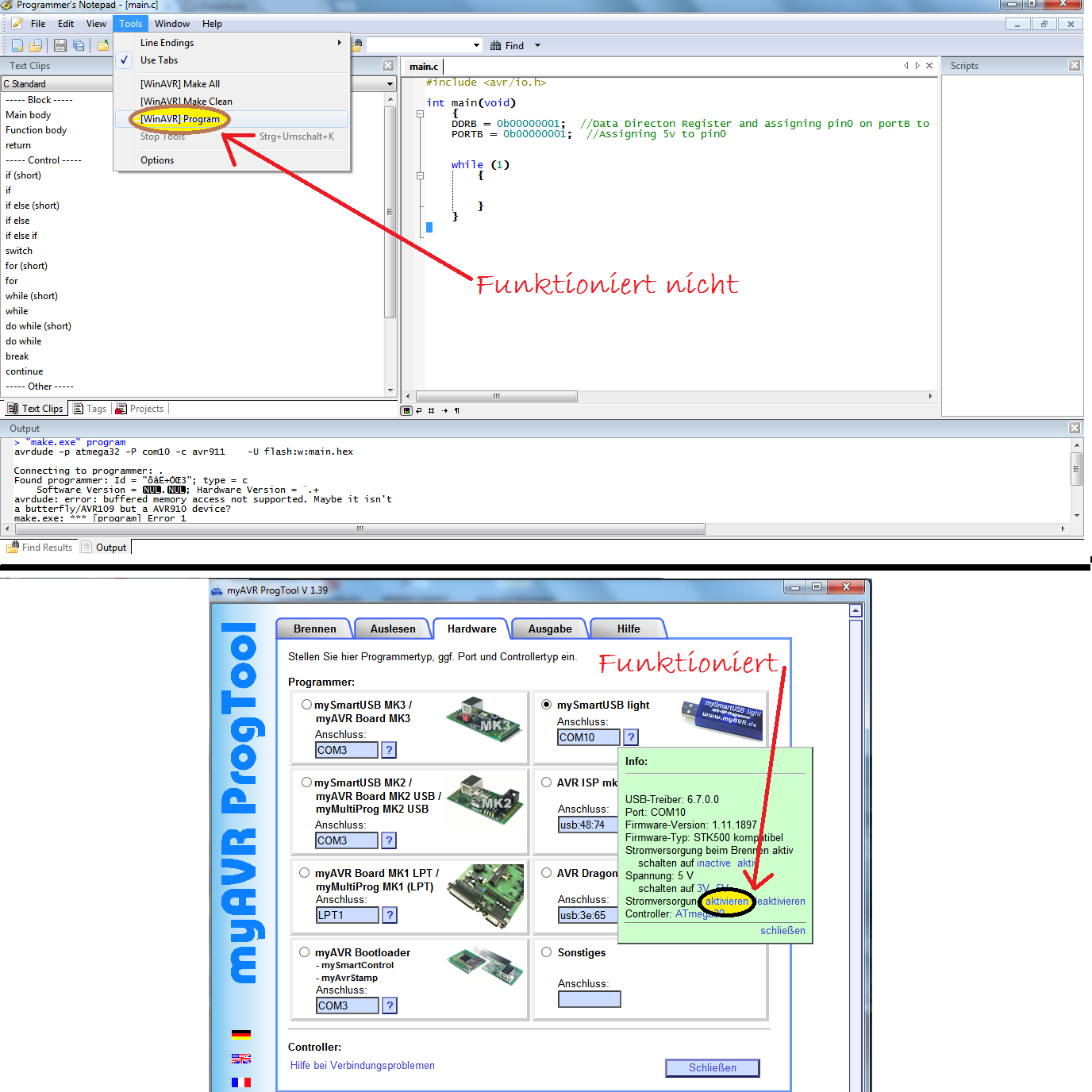This screenshot has height=1092, width=1092.
Task: Open the File menu
Action: pyautogui.click(x=38, y=24)
